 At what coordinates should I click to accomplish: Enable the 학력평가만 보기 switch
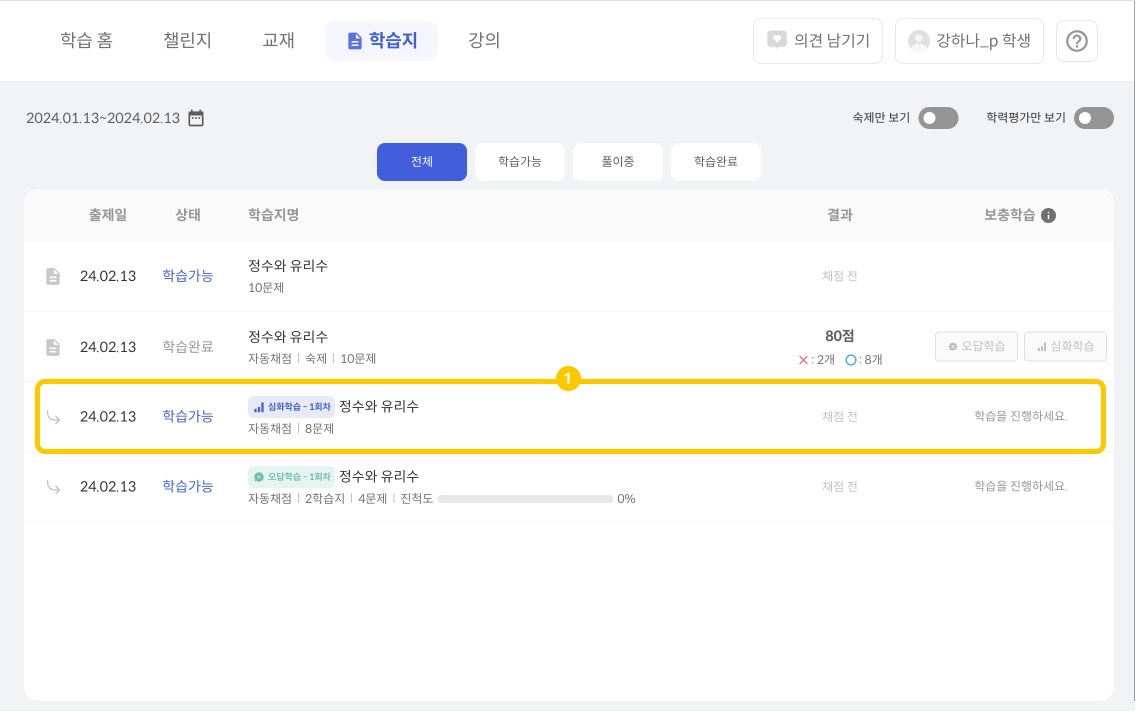click(x=1093, y=118)
